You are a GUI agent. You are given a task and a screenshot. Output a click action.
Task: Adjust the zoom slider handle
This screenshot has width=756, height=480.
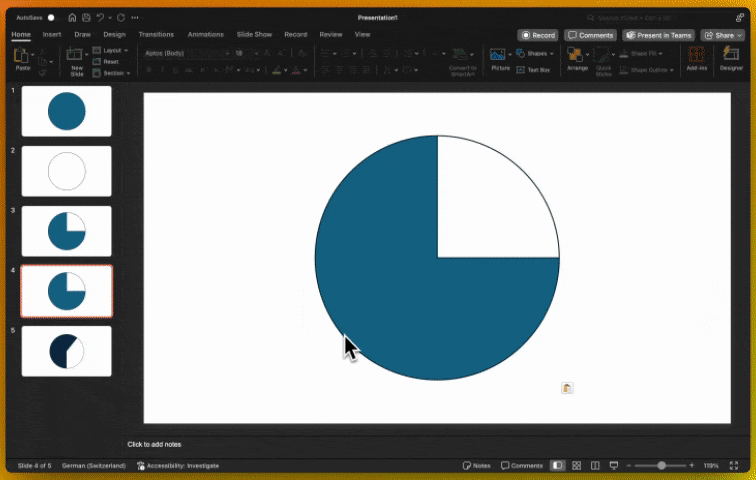(662, 466)
